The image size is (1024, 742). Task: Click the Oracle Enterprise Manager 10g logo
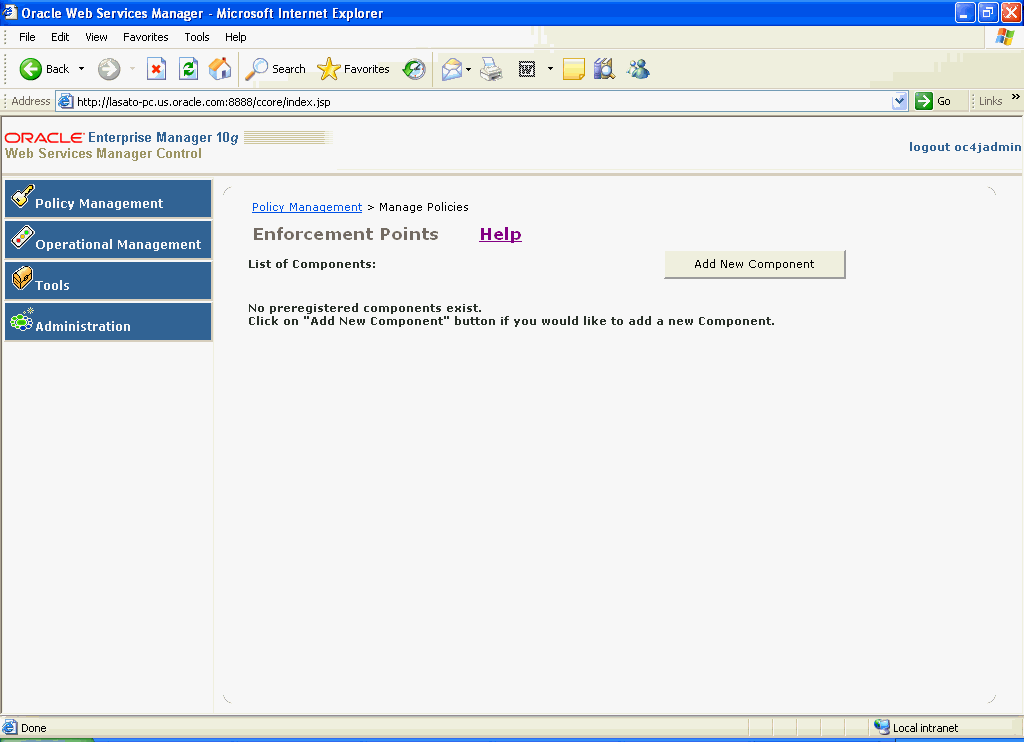pyautogui.click(x=122, y=138)
